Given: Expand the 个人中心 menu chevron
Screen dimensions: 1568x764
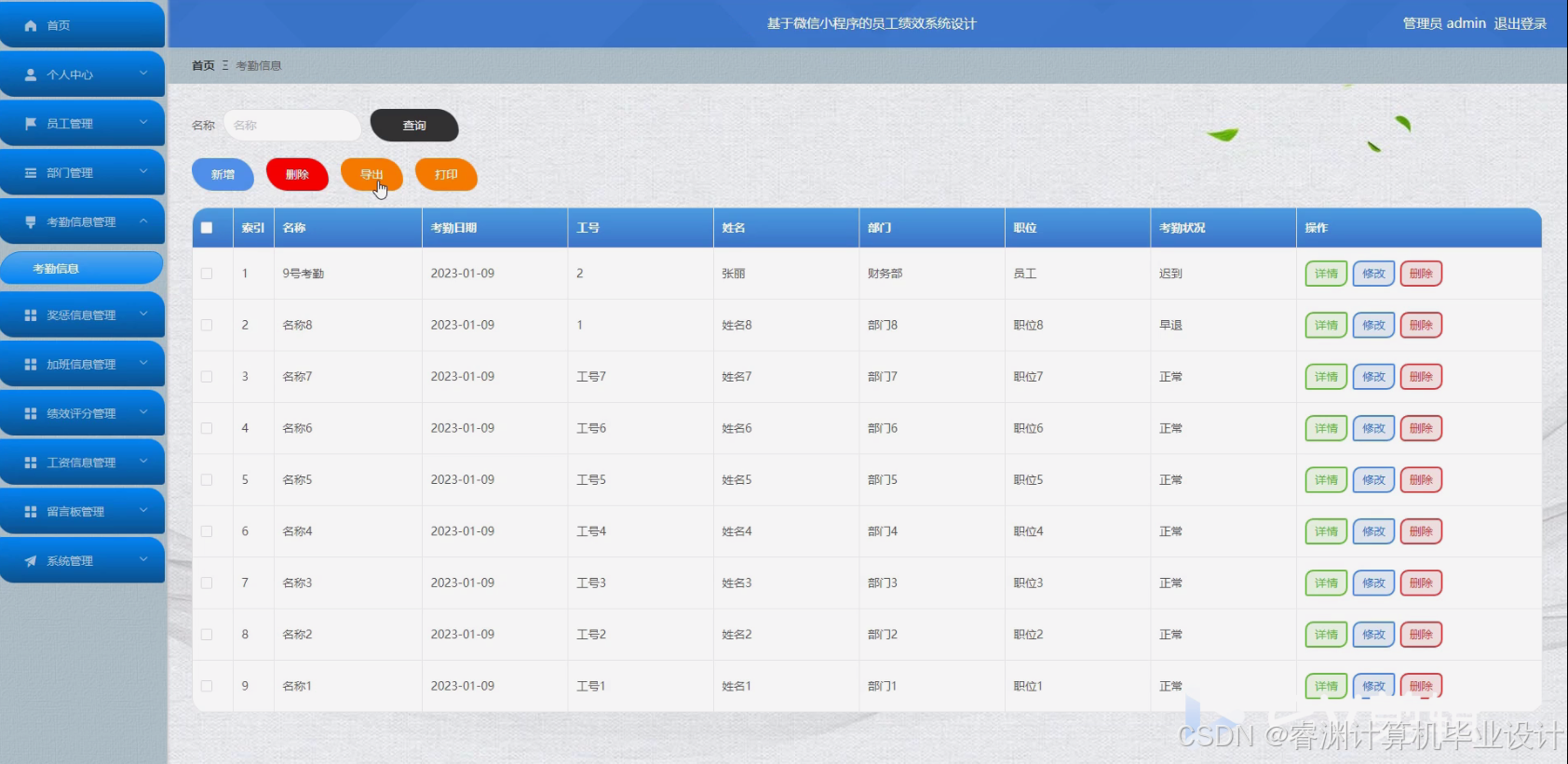Looking at the screenshot, I should pos(143,73).
